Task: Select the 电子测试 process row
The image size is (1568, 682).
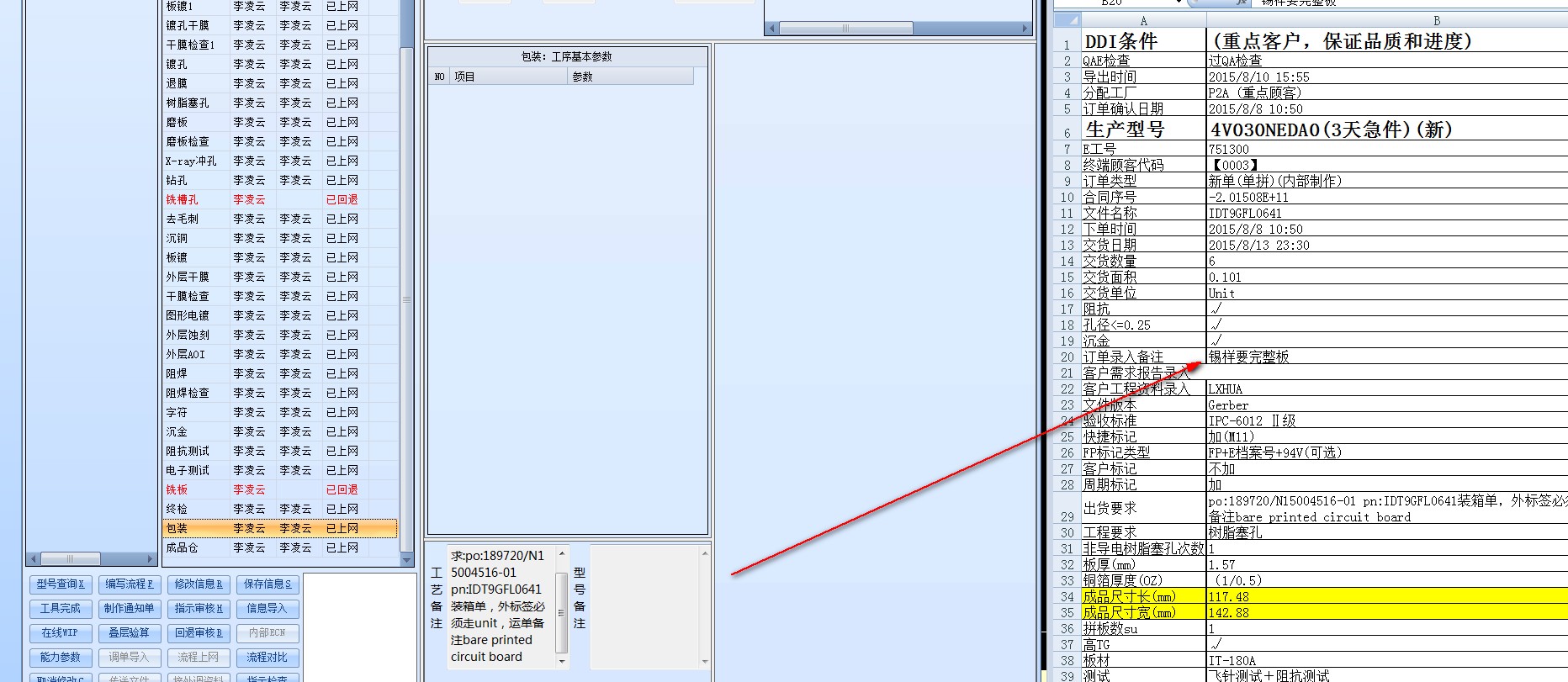Action: 279,470
